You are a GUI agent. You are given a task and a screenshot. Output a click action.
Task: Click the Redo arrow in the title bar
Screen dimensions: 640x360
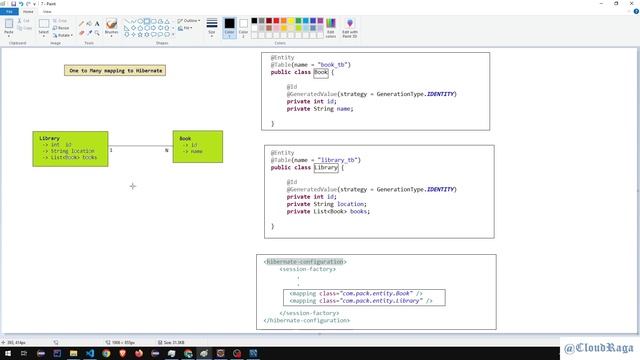(x=28, y=4)
